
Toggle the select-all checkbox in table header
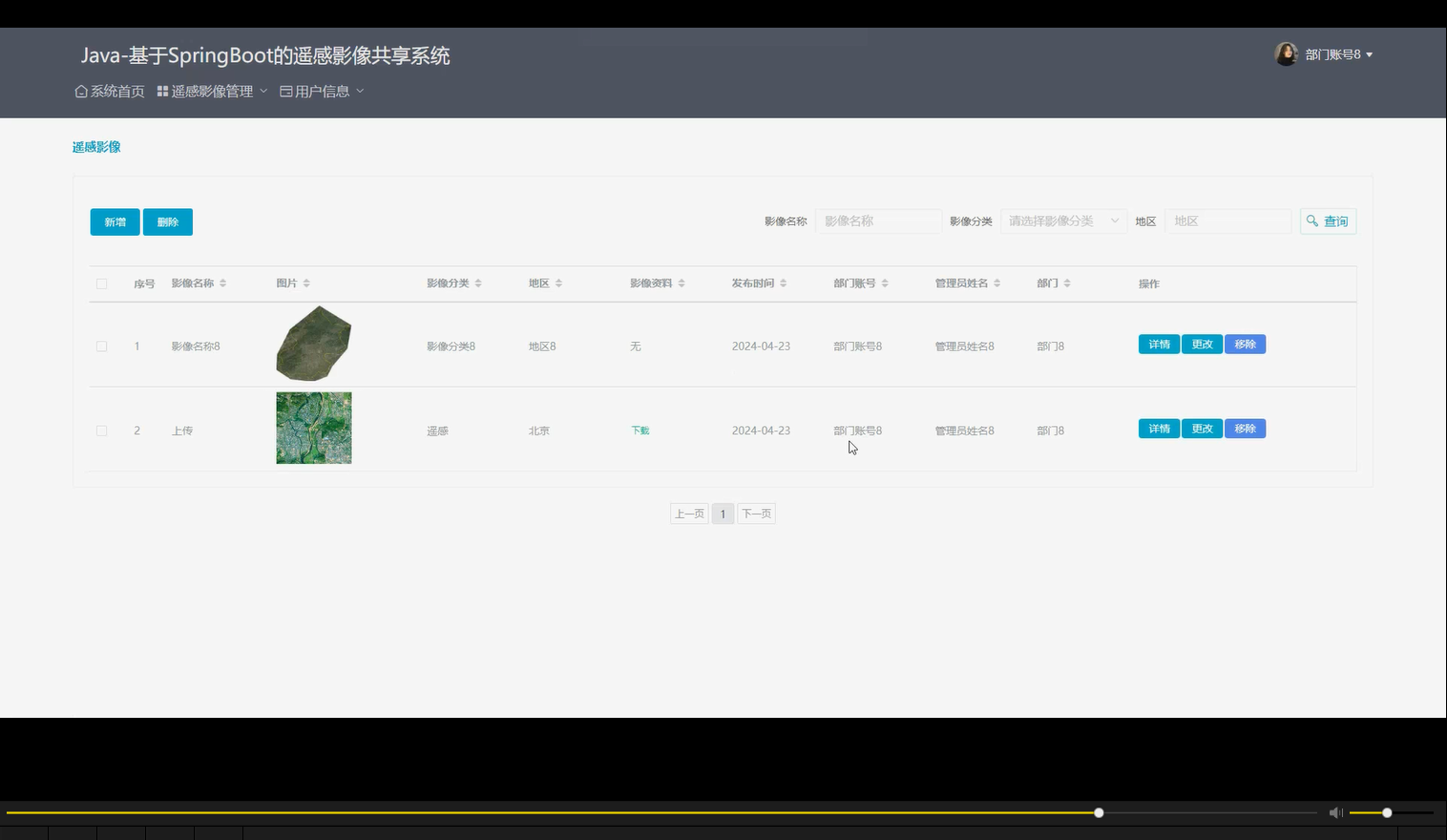pos(101,283)
